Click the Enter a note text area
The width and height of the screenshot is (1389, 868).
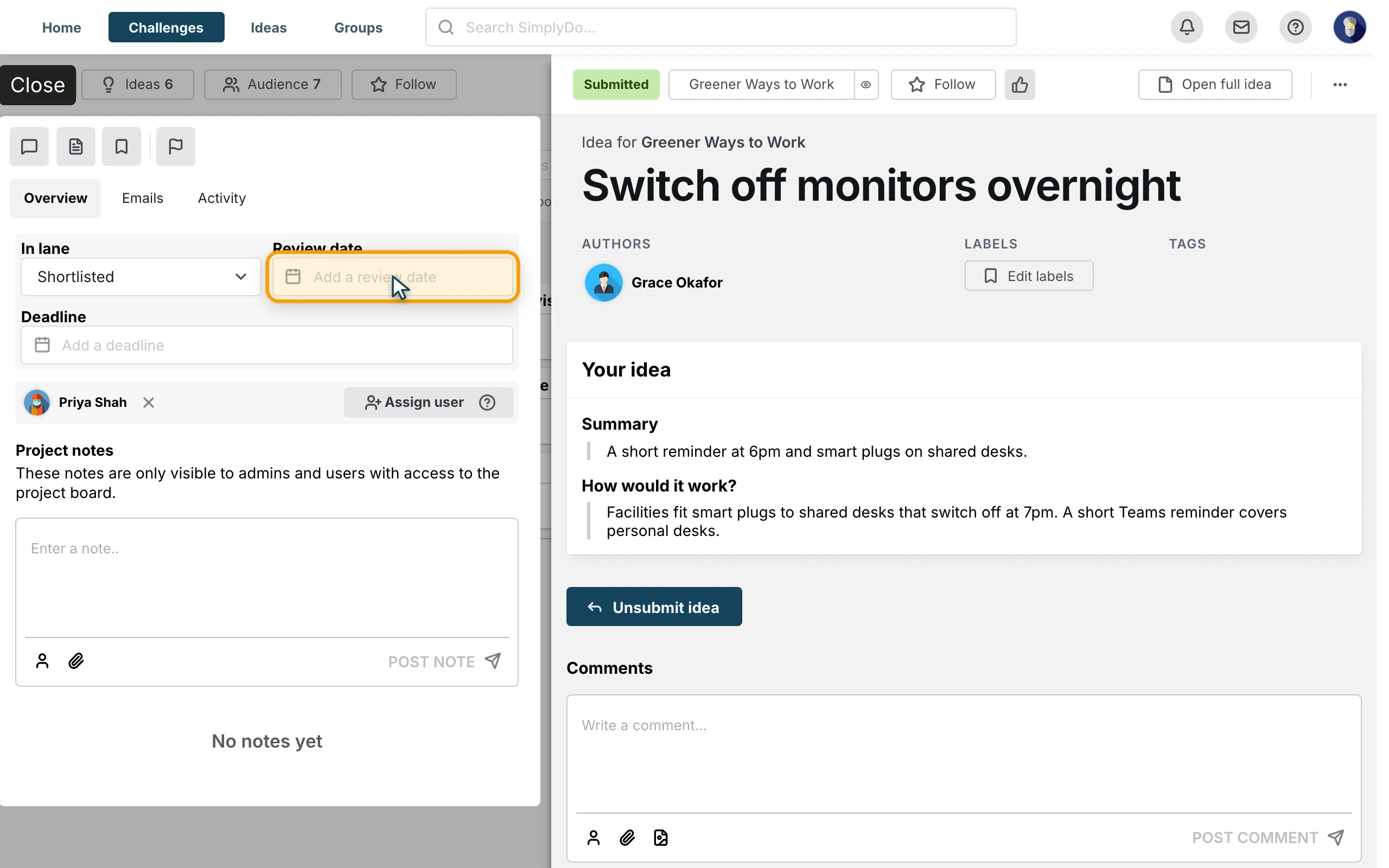click(x=267, y=579)
